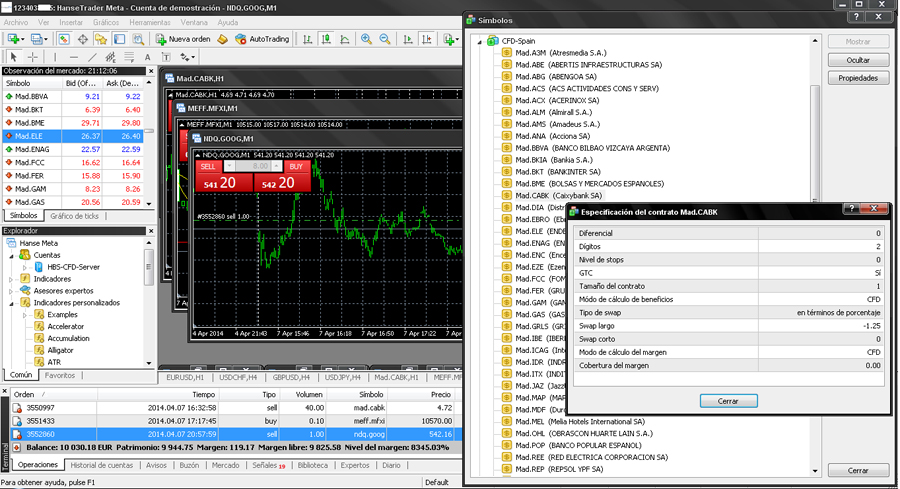Select the Fibonacci retracement tool
Screen dimensions: 900x489
click(128, 57)
